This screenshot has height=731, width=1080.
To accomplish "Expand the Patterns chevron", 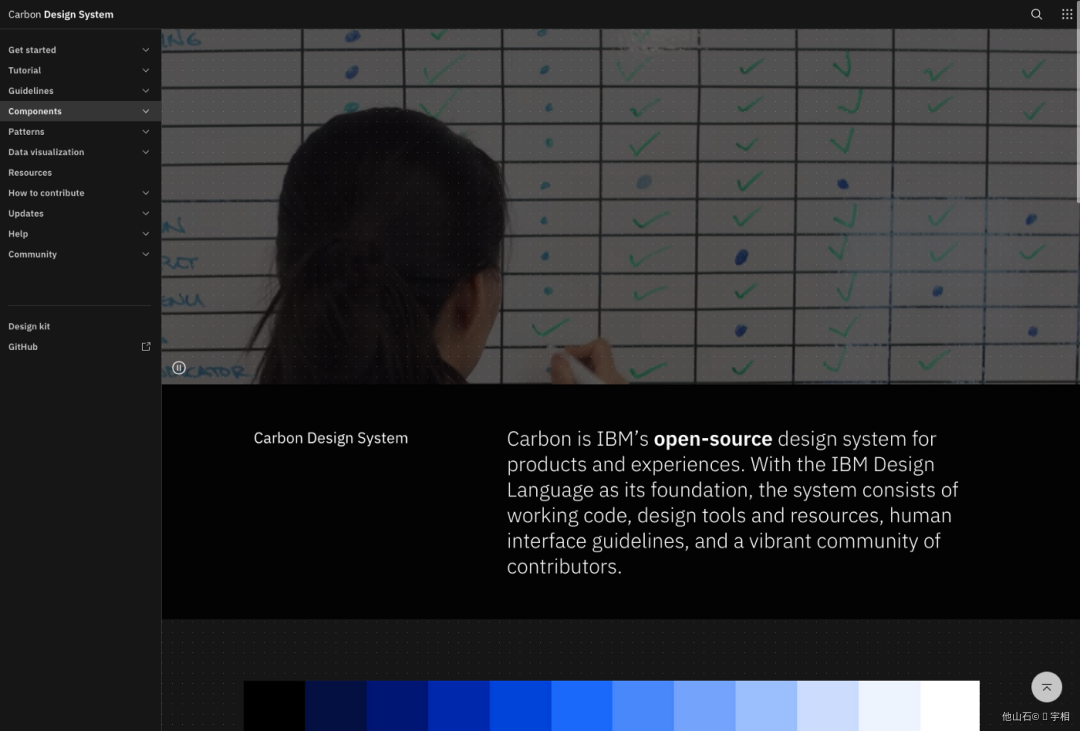I will click(x=145, y=132).
